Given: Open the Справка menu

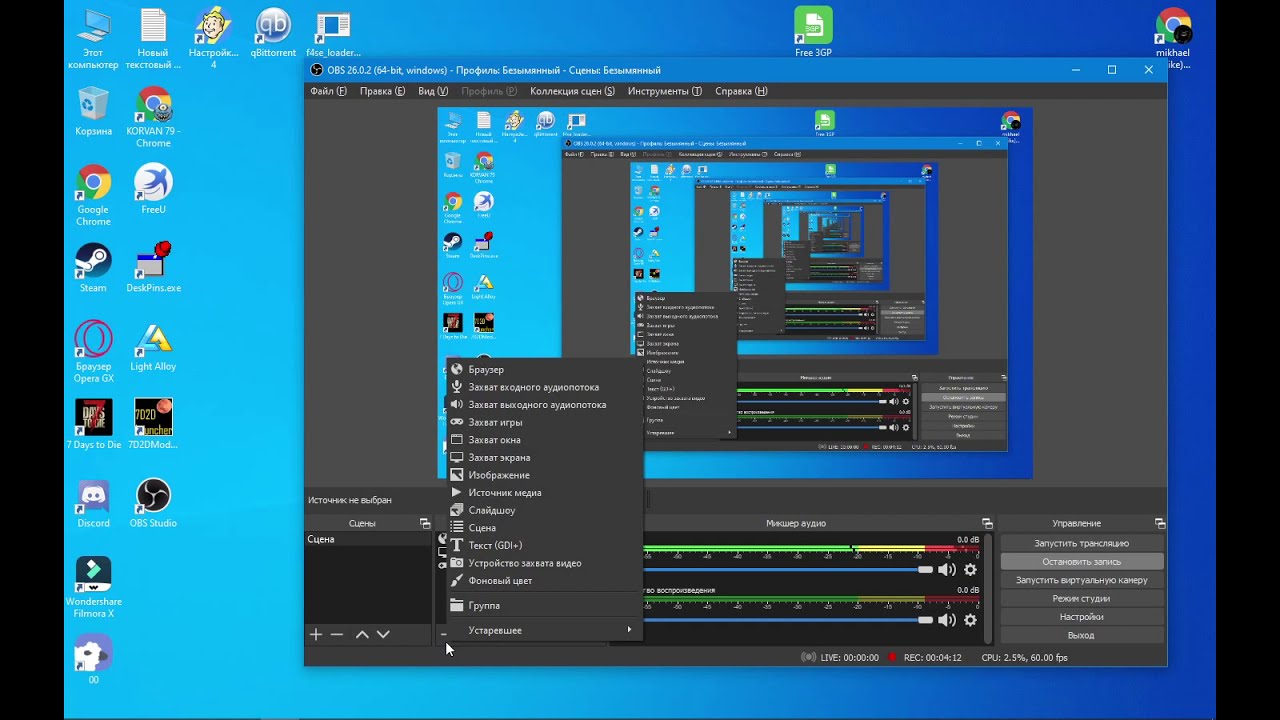Looking at the screenshot, I should pyautogui.click(x=741, y=91).
